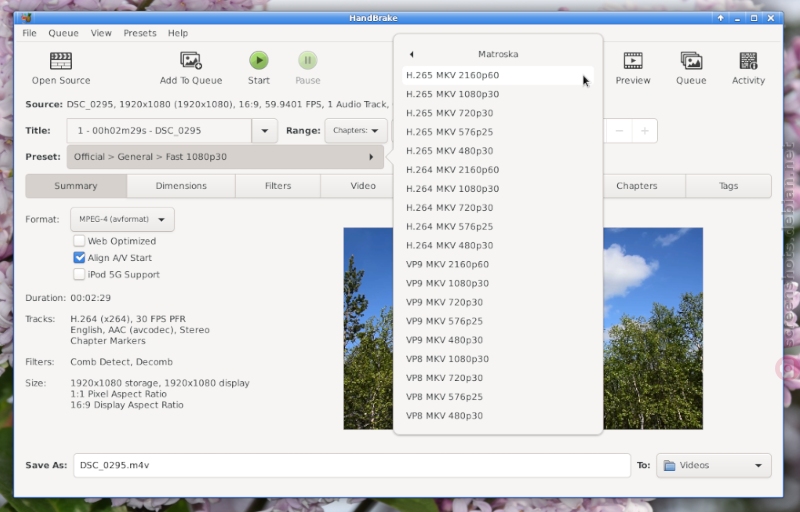Open the Videos destination folder dropdown
Screen dimensions: 800x512
click(x=713, y=466)
